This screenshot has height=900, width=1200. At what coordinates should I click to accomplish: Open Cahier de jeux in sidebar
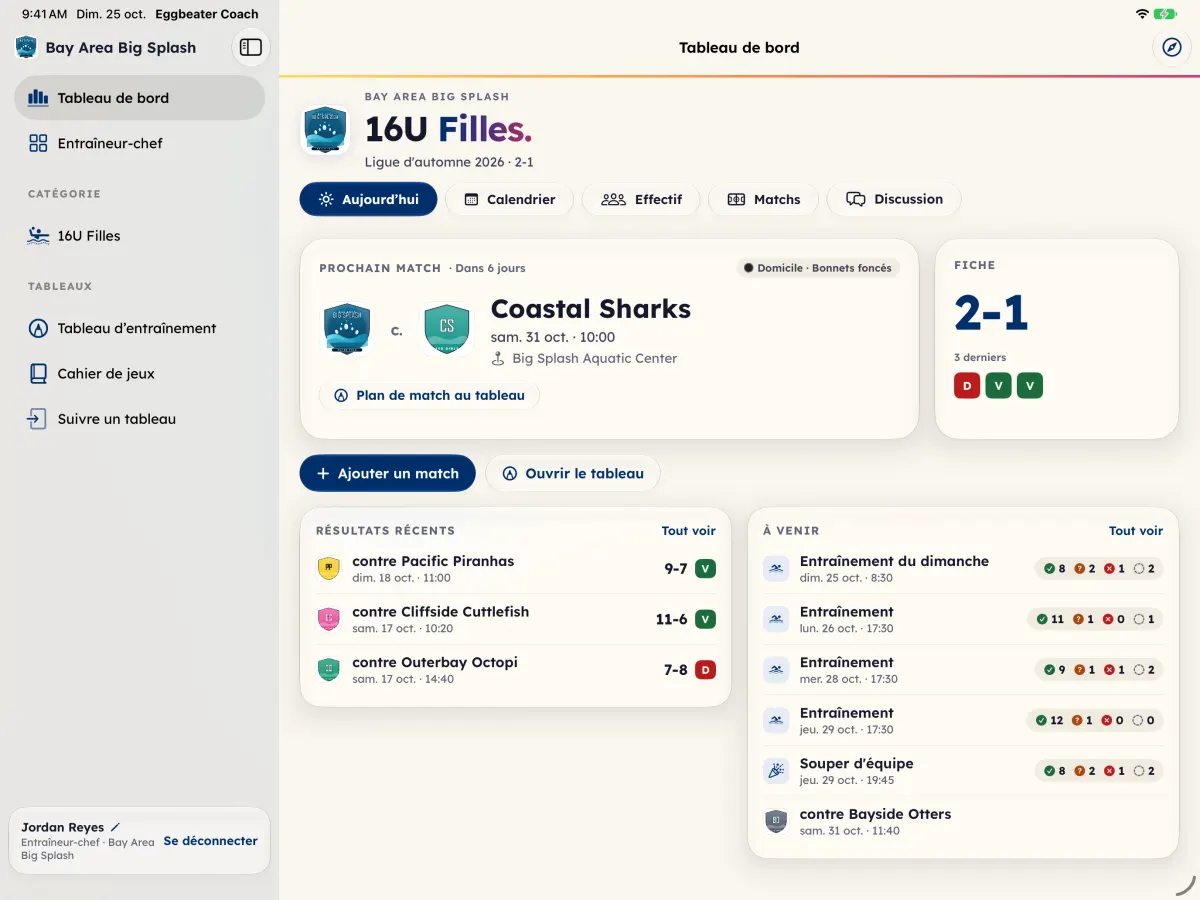point(139,373)
